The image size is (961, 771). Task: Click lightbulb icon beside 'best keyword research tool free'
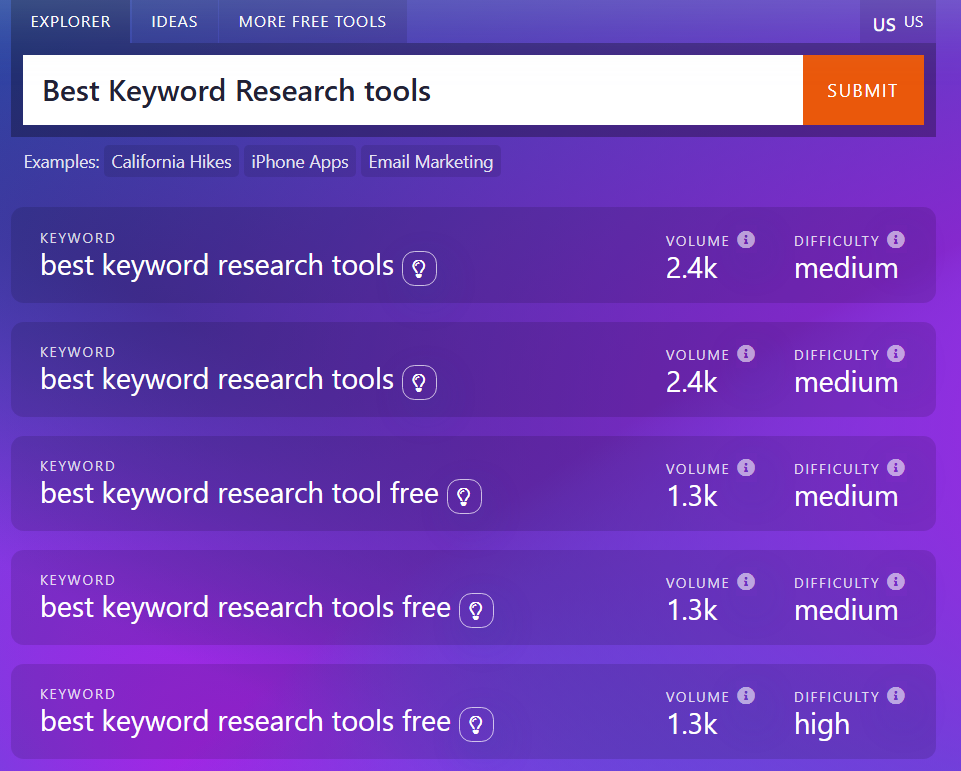(x=464, y=496)
